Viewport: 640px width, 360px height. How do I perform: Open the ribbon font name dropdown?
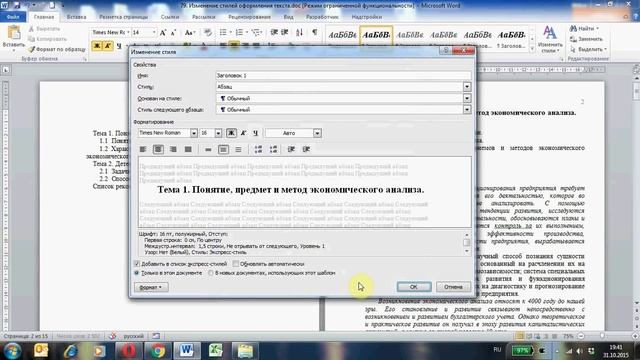coord(128,32)
